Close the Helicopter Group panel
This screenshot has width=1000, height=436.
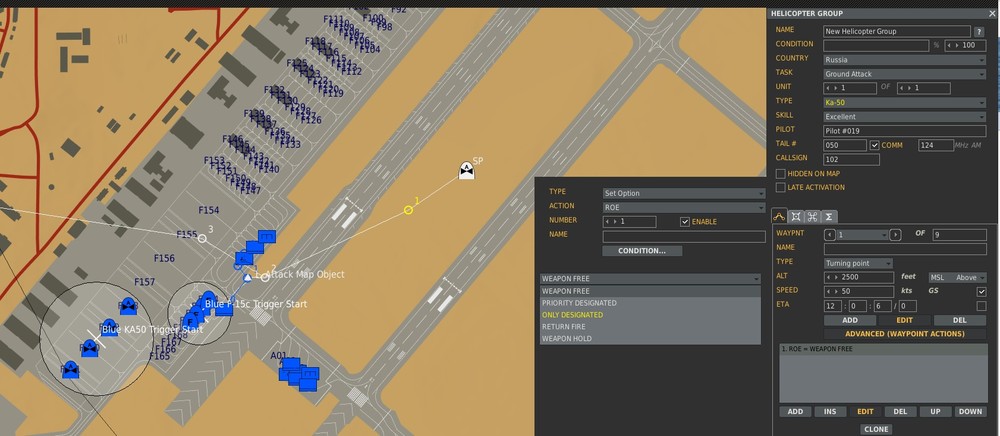(x=991, y=13)
